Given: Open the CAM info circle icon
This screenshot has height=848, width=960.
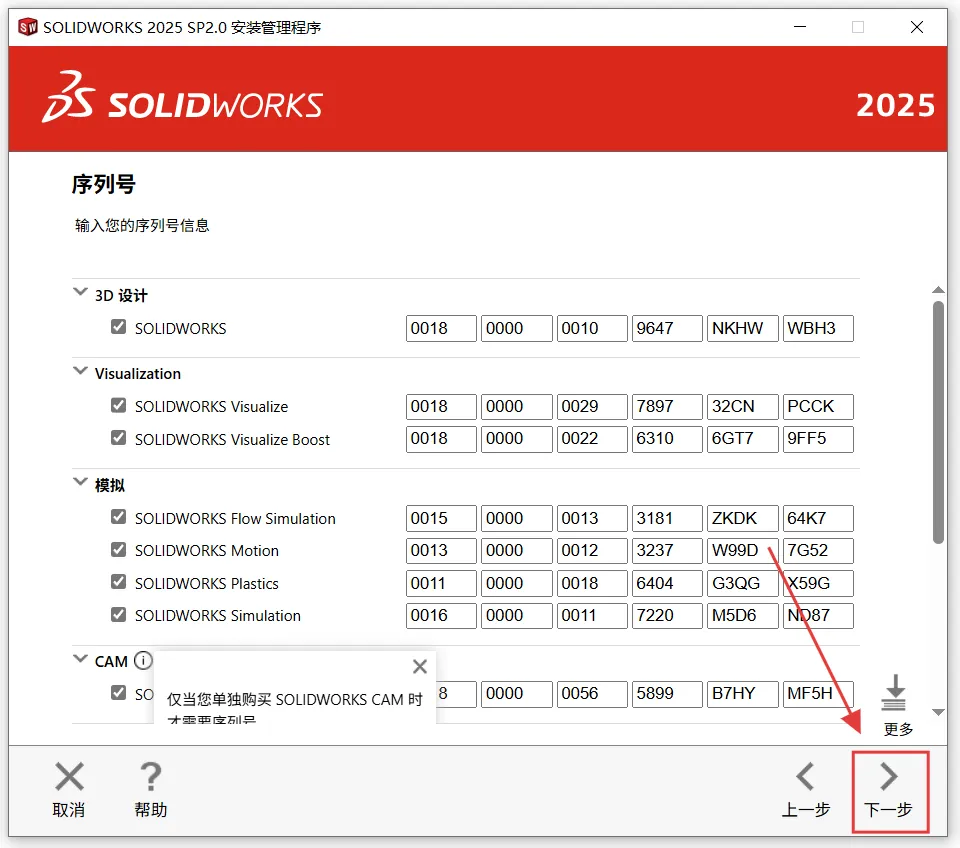Looking at the screenshot, I should pos(143,661).
